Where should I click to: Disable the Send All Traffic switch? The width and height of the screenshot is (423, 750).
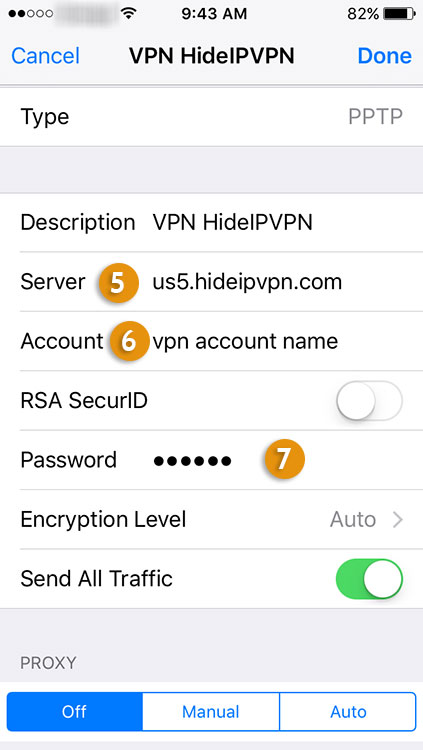pyautogui.click(x=369, y=579)
